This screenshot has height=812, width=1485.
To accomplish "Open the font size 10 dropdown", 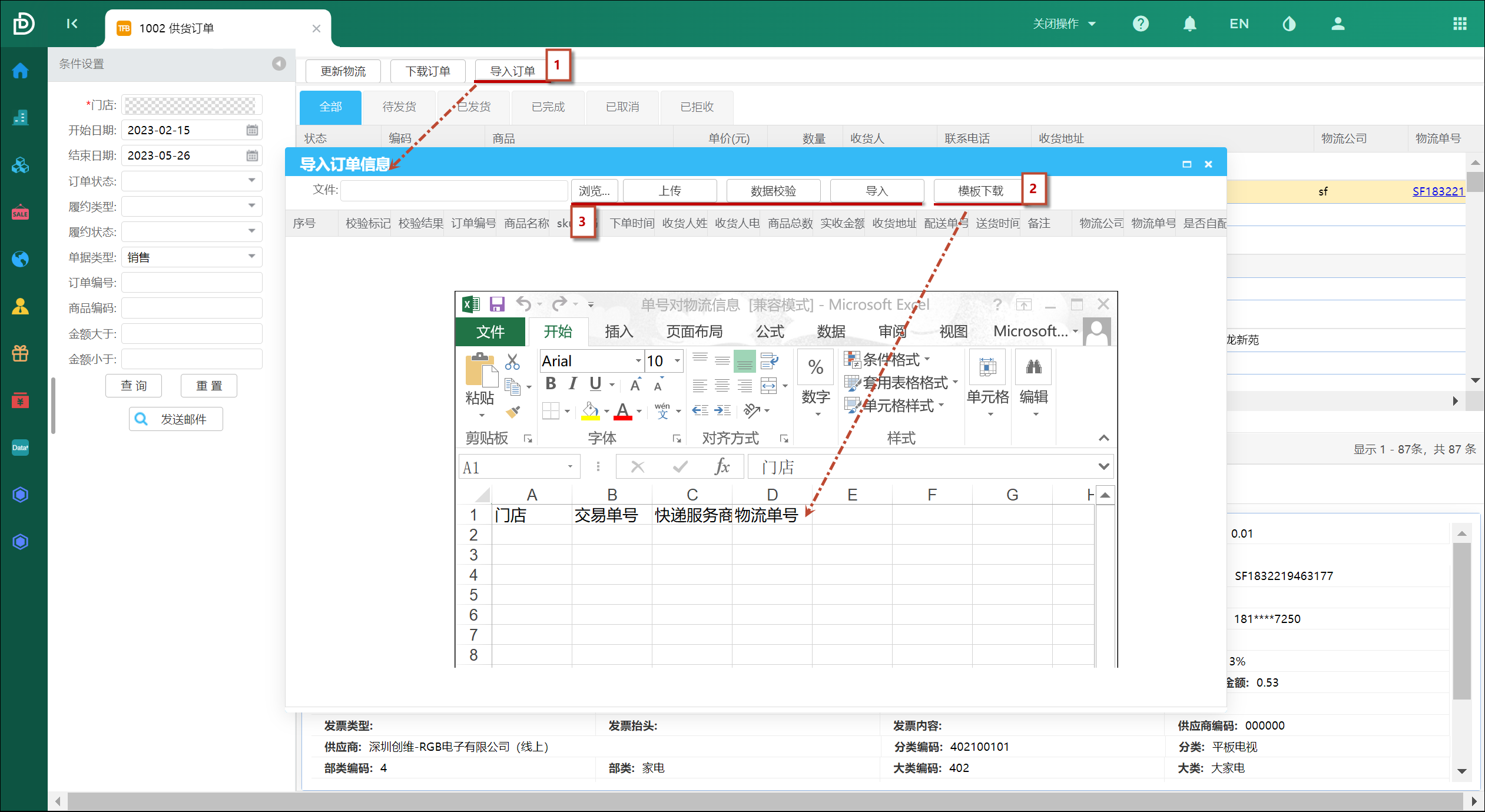I will pyautogui.click(x=677, y=360).
